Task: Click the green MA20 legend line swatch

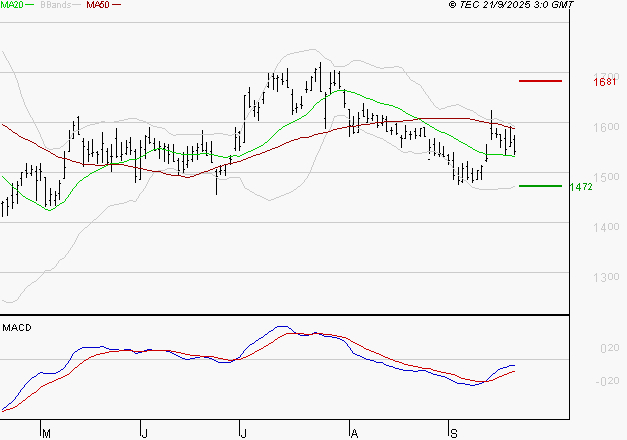Action: [31, 5]
